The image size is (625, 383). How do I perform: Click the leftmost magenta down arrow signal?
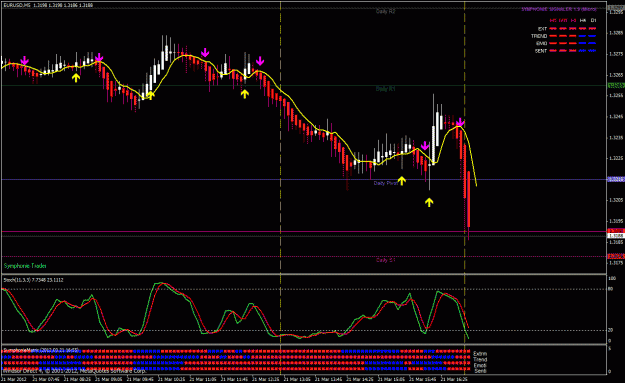click(25, 61)
